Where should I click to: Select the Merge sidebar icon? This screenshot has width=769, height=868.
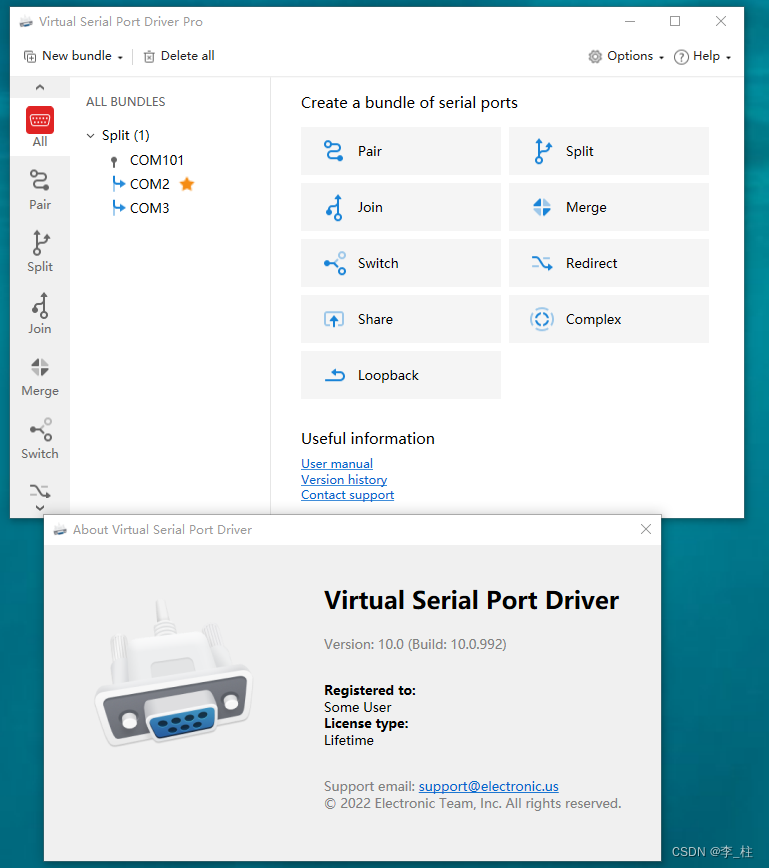click(x=40, y=367)
